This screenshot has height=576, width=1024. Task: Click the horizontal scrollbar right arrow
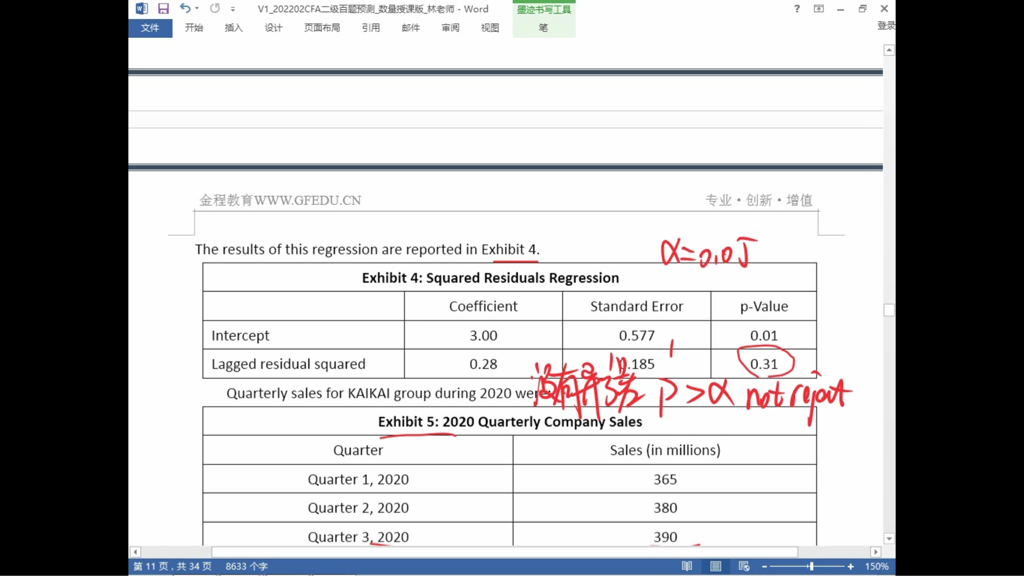tap(876, 552)
